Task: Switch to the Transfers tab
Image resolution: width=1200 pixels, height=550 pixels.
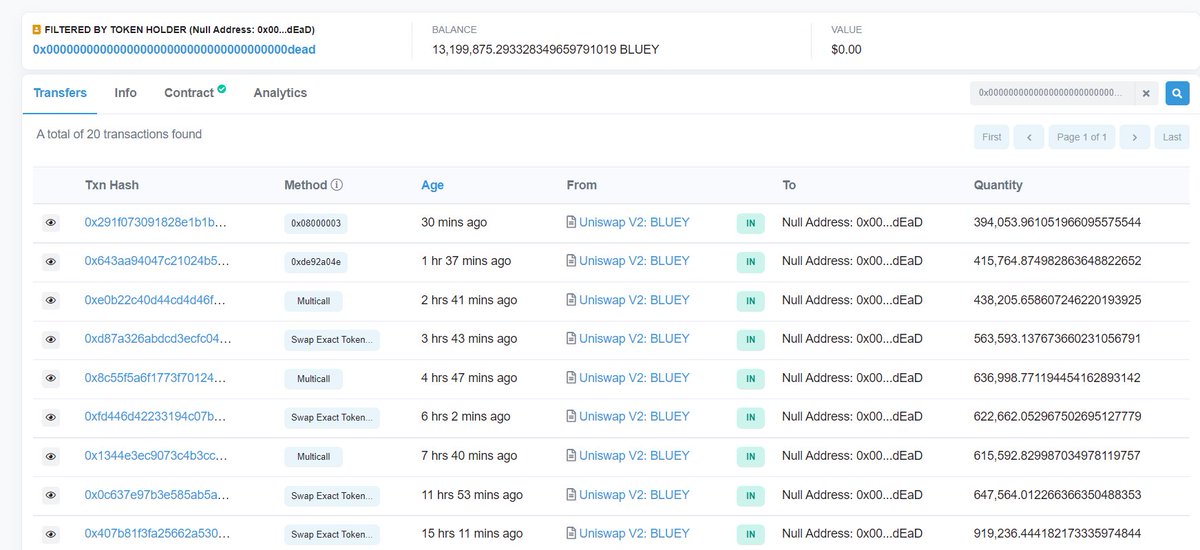Action: [x=60, y=93]
